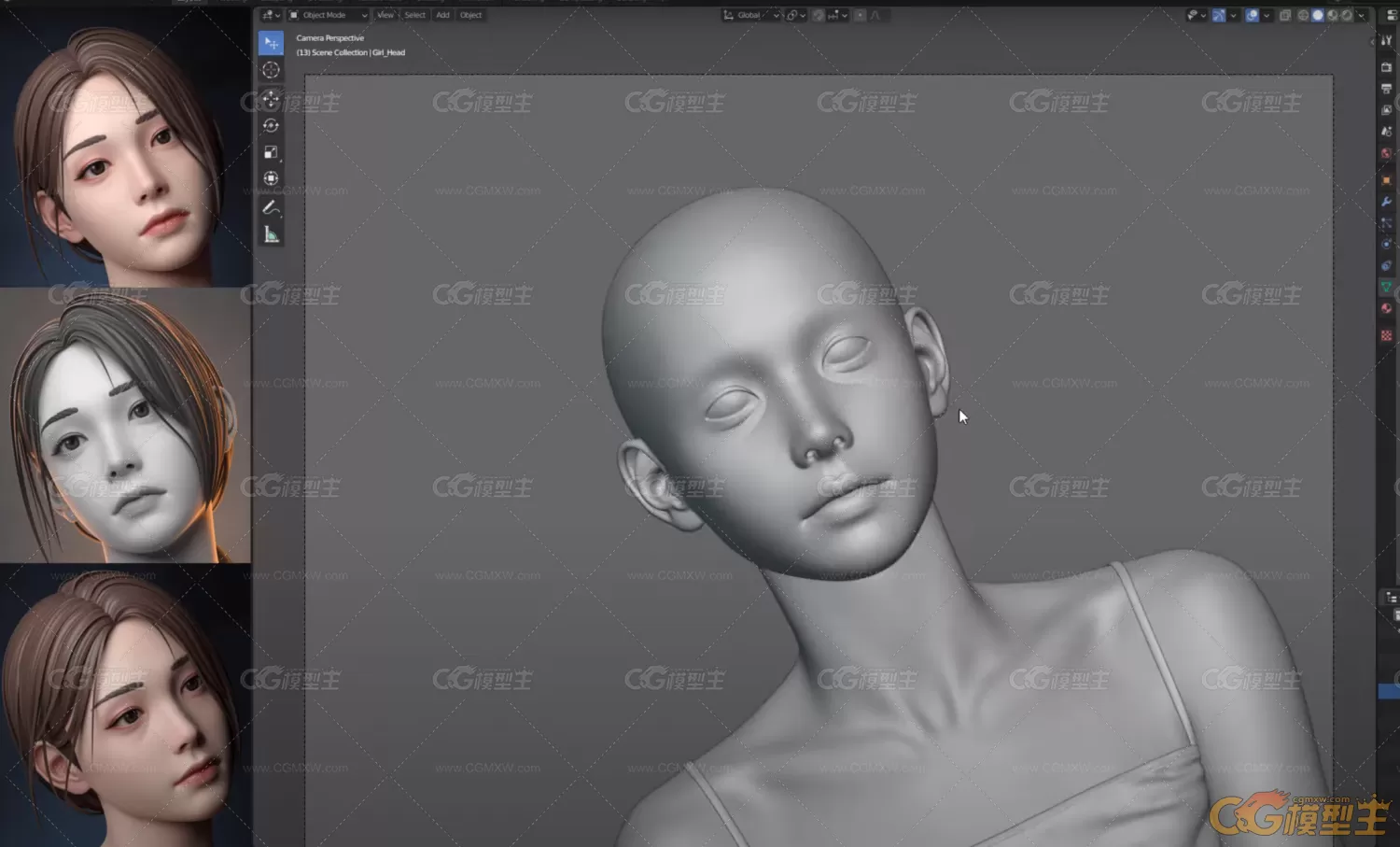Open the pivot point dropdown
This screenshot has height=847, width=1400.
coord(795,15)
